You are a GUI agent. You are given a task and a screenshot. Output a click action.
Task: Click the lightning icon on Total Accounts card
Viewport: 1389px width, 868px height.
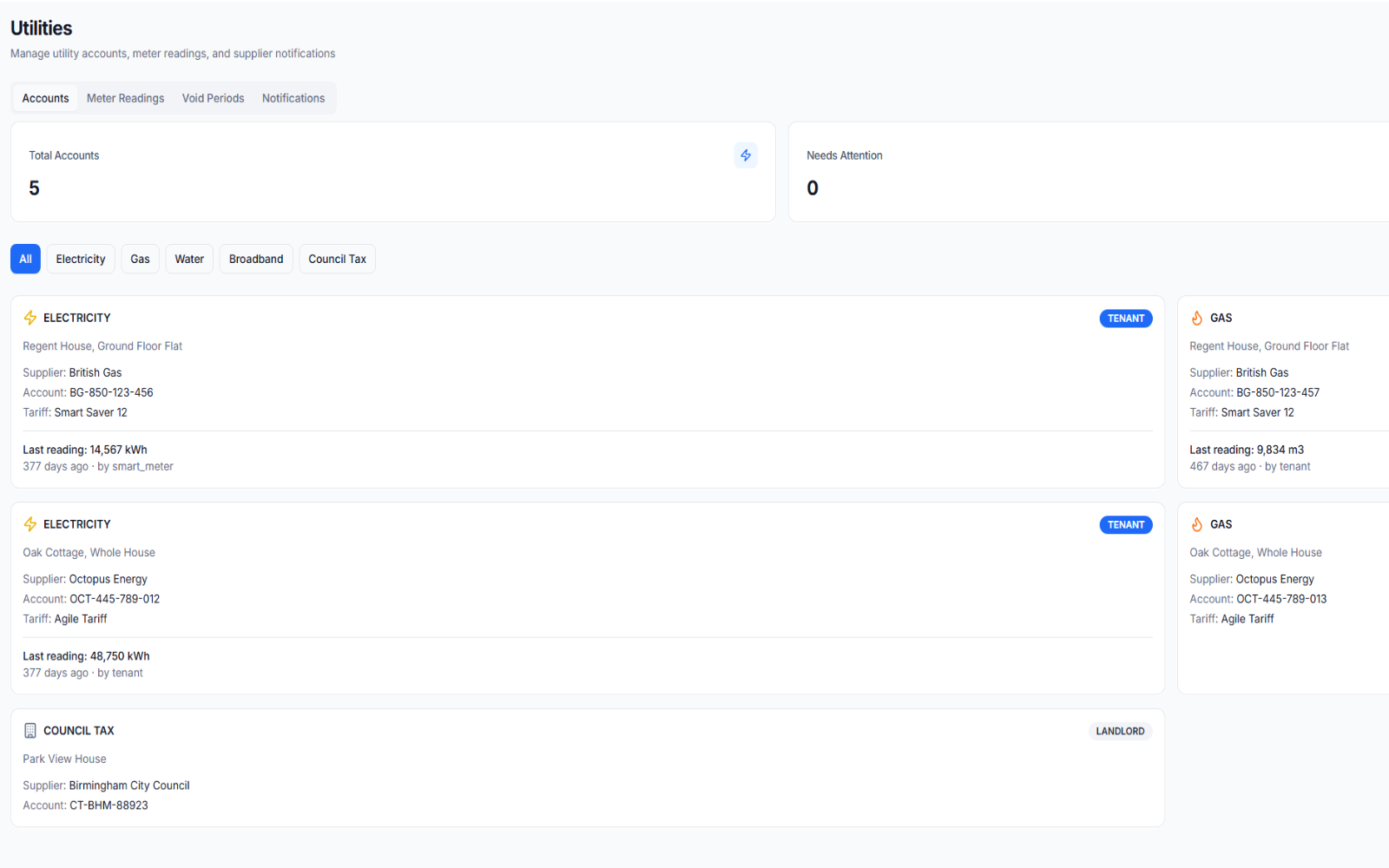coord(746,155)
